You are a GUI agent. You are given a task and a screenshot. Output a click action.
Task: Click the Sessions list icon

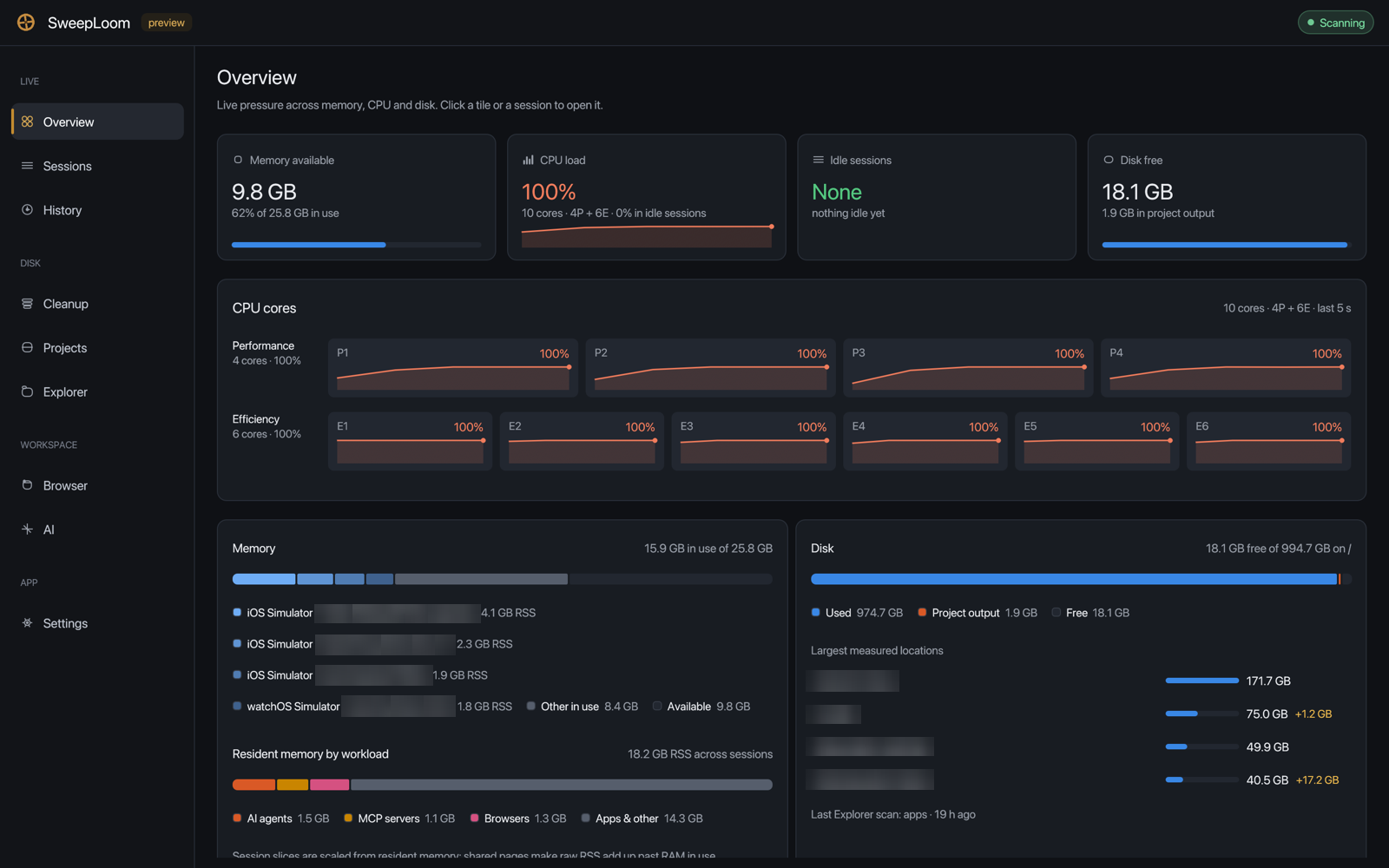click(x=27, y=166)
